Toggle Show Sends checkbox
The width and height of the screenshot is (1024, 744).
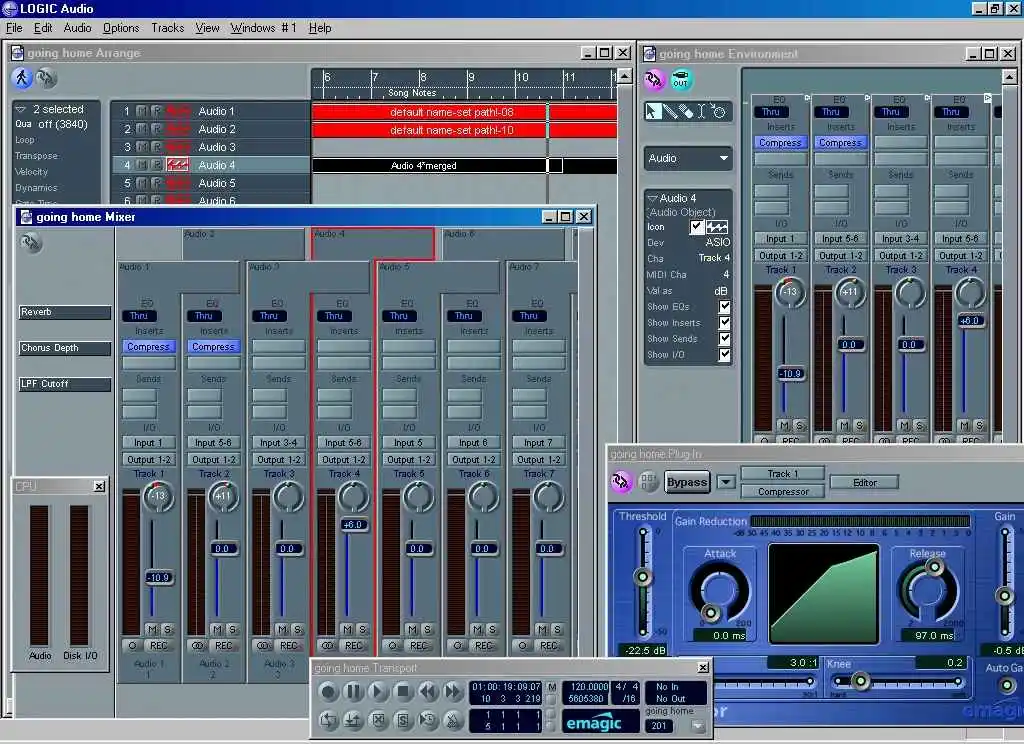(724, 338)
